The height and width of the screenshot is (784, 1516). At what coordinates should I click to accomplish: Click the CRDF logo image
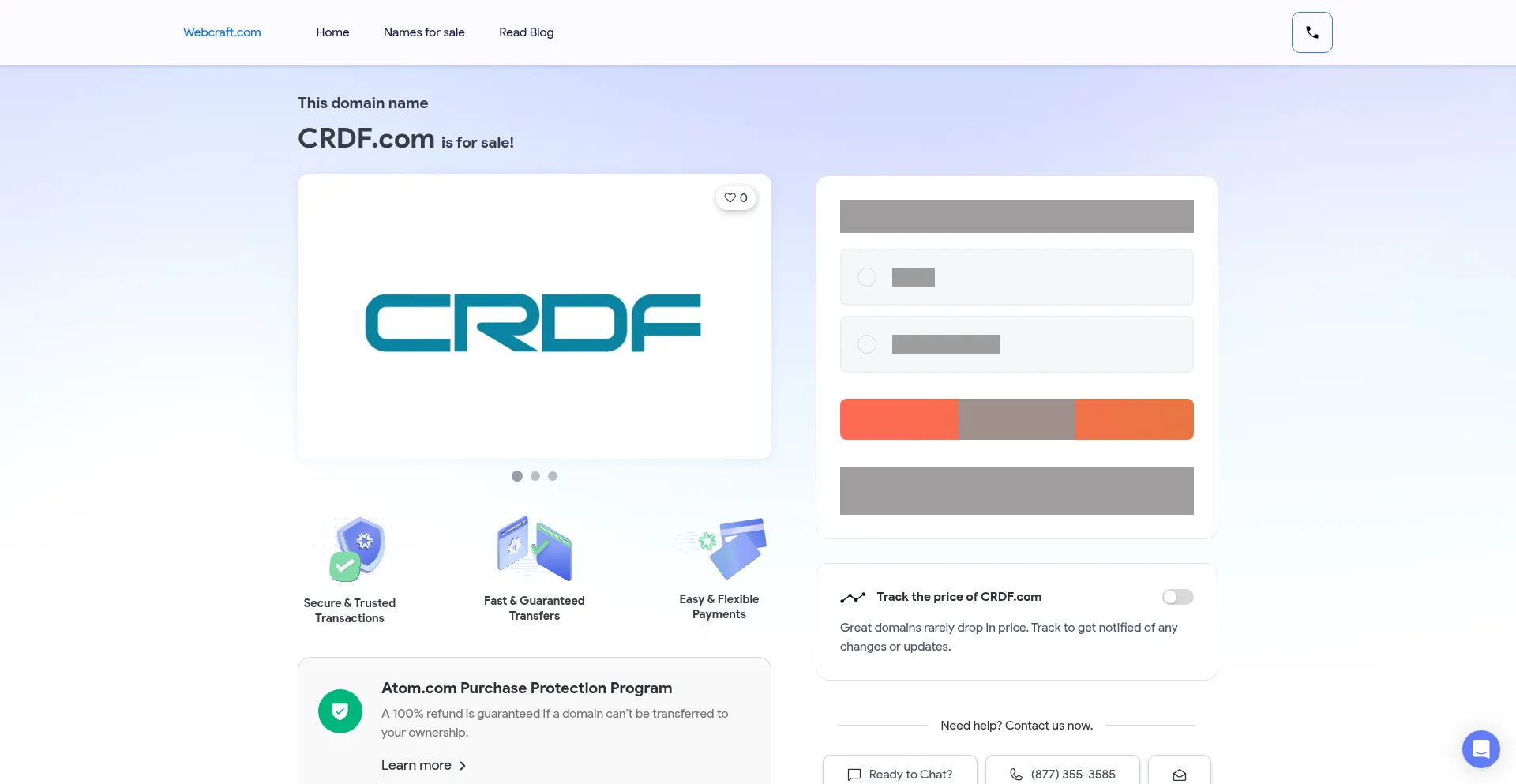(x=533, y=322)
